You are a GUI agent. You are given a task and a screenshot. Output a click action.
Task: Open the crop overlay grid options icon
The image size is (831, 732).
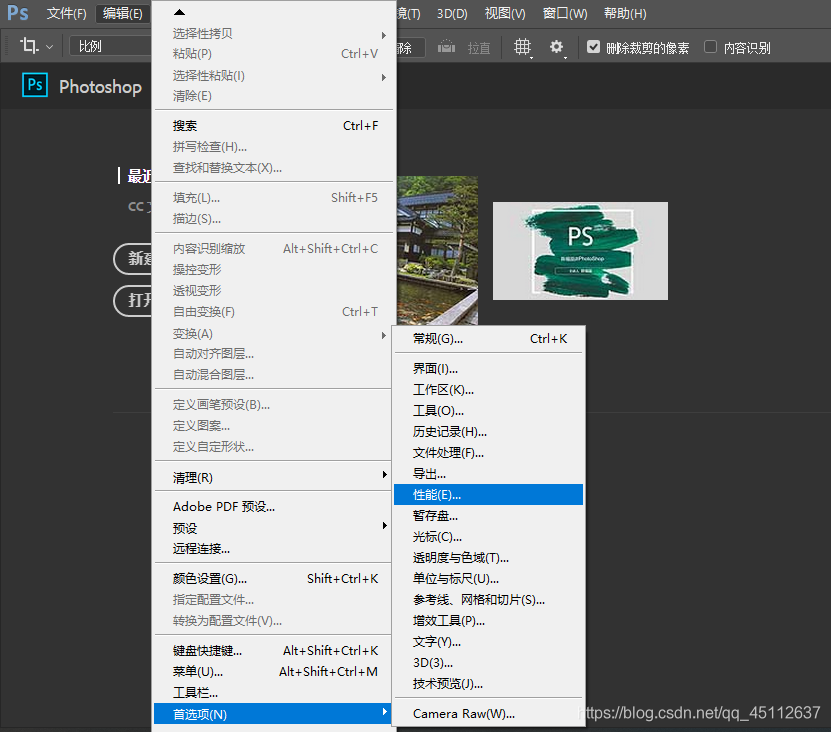click(523, 47)
